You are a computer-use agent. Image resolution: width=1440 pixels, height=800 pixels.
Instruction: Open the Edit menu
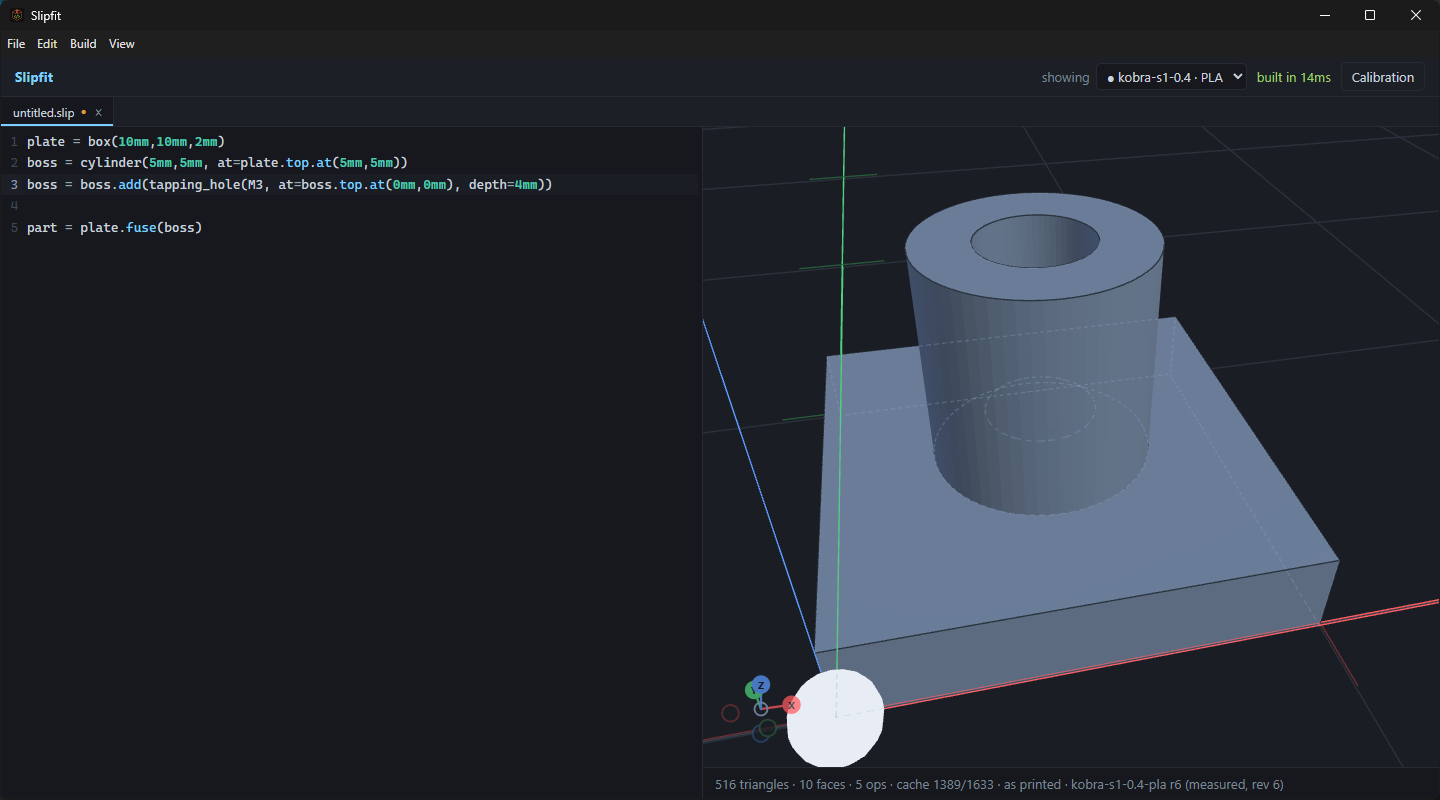[x=47, y=44]
